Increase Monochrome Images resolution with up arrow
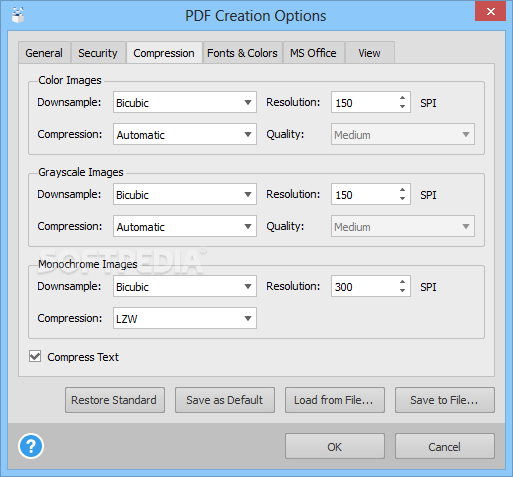The image size is (513, 477). (402, 282)
